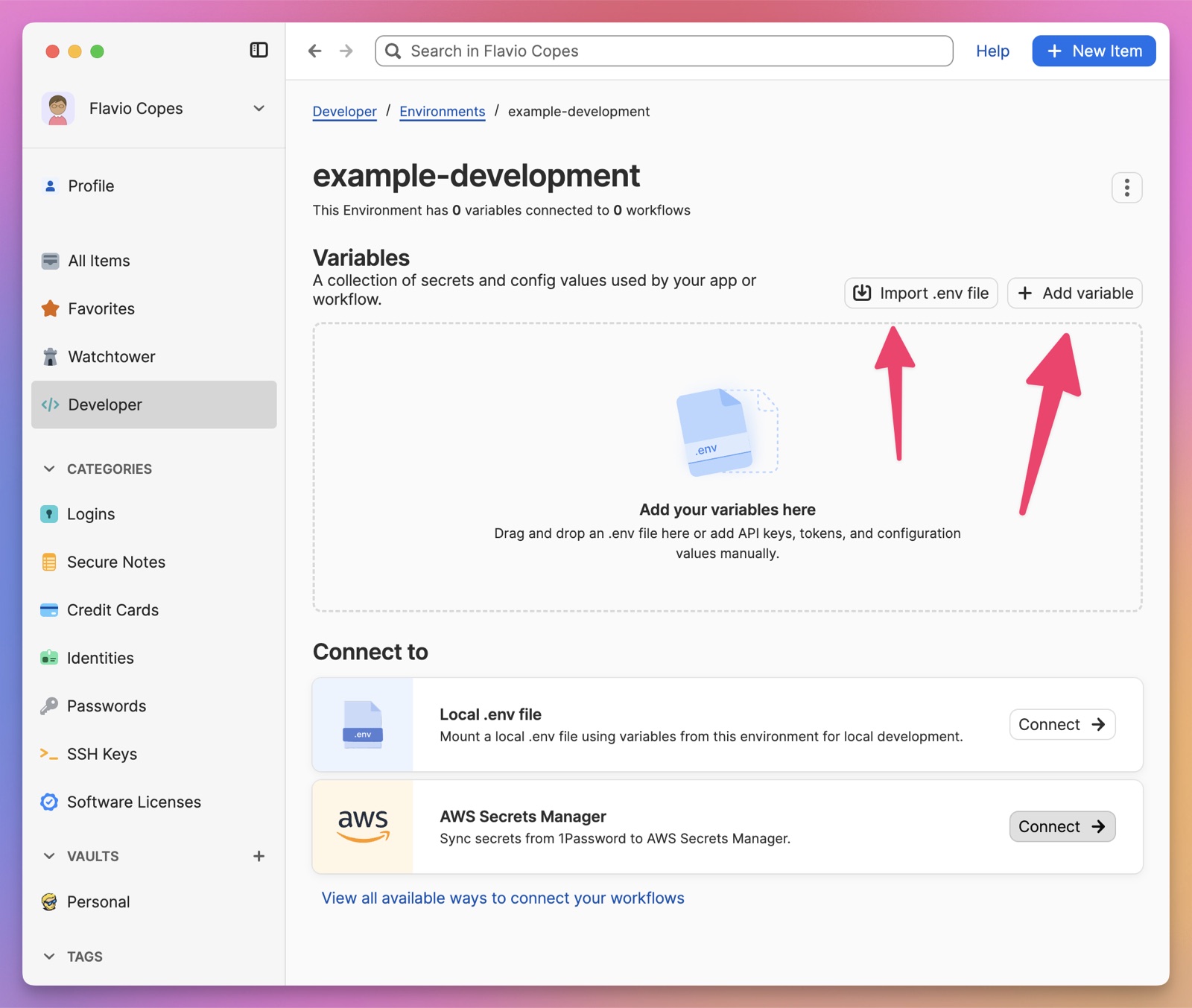The image size is (1192, 1008).
Task: Add a new vault with the plus icon
Action: (x=259, y=856)
